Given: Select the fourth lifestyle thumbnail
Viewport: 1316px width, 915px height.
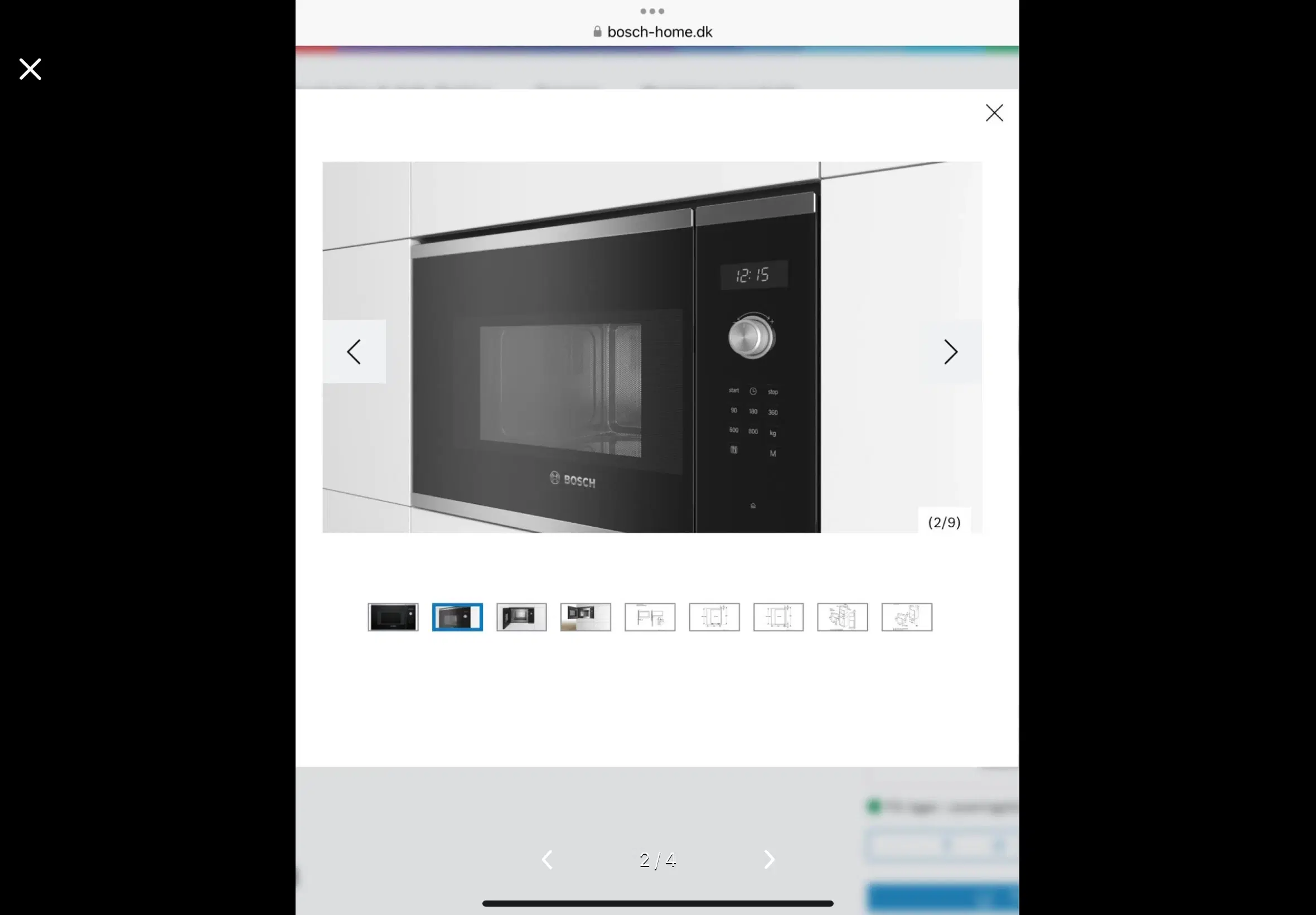Looking at the screenshot, I should click(585, 616).
